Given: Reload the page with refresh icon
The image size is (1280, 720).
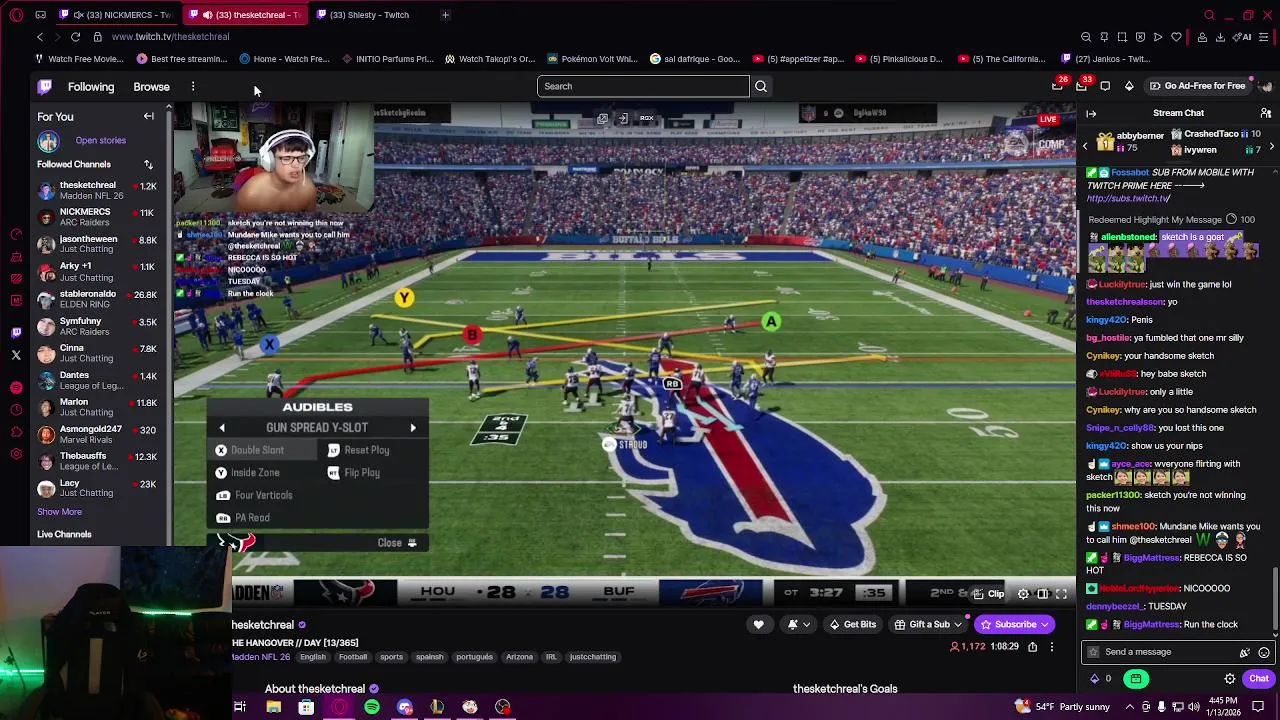Looking at the screenshot, I should click(75, 37).
